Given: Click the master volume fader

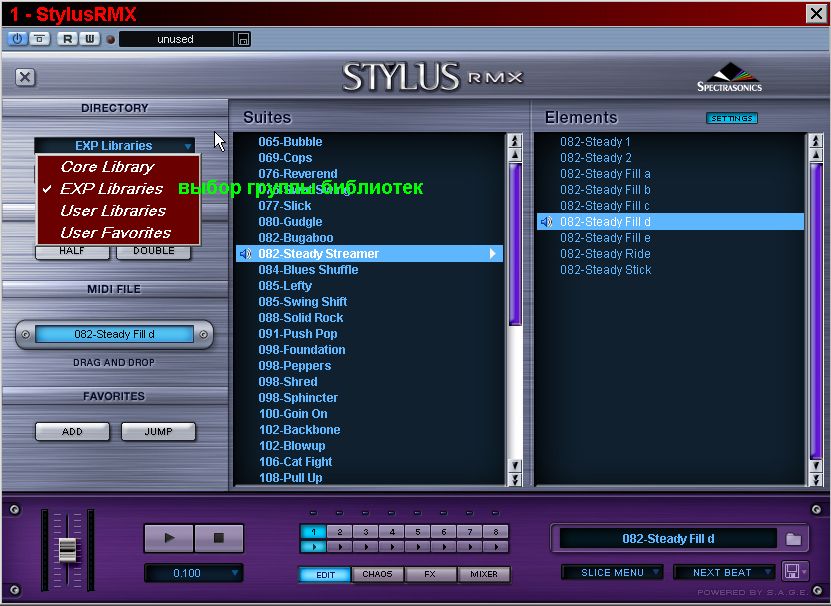Looking at the screenshot, I should (67, 550).
